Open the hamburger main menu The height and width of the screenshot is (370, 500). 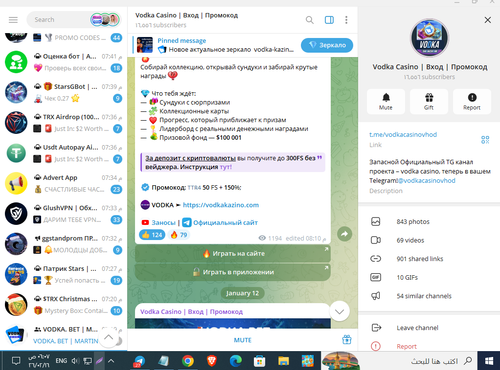point(13,20)
